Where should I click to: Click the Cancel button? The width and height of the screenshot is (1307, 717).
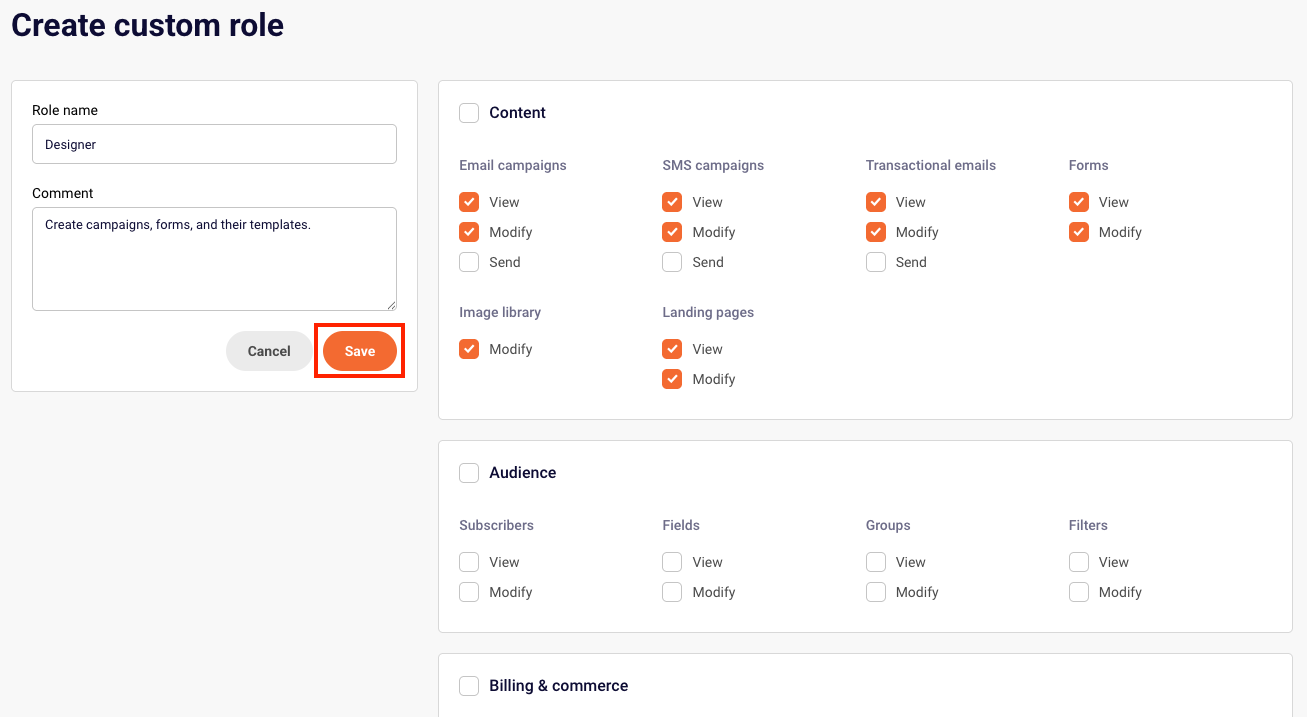(269, 351)
